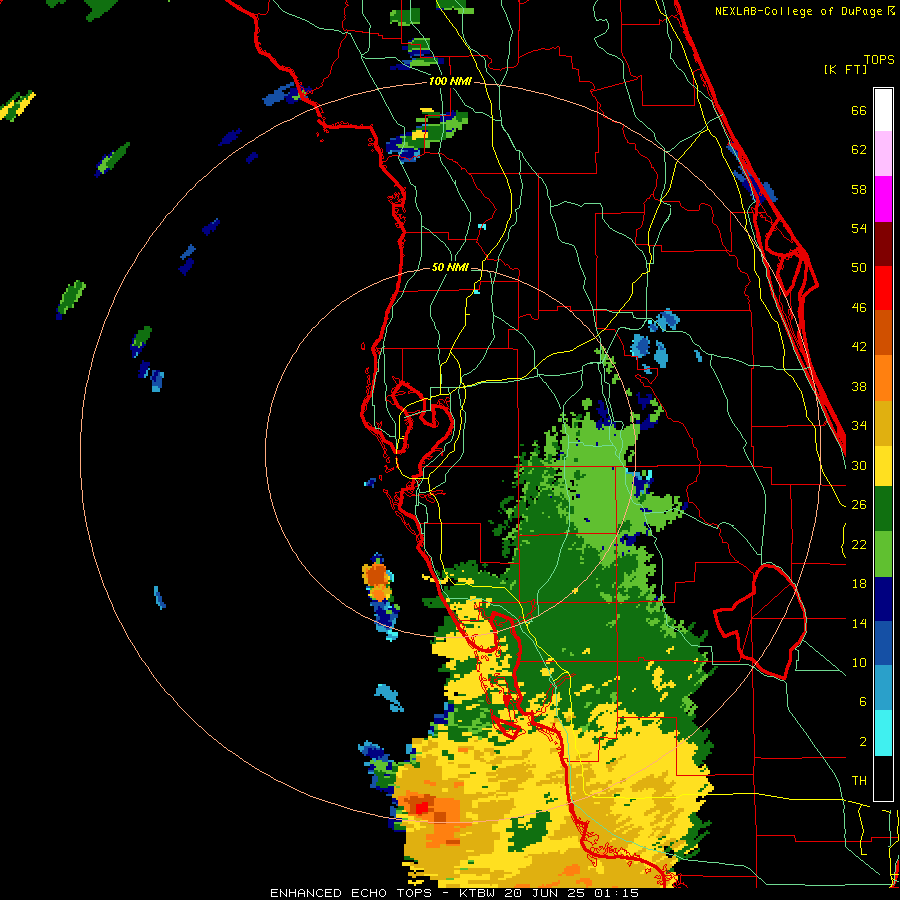Click the 10 legend value
Screen dimensions: 900x900
[859, 662]
